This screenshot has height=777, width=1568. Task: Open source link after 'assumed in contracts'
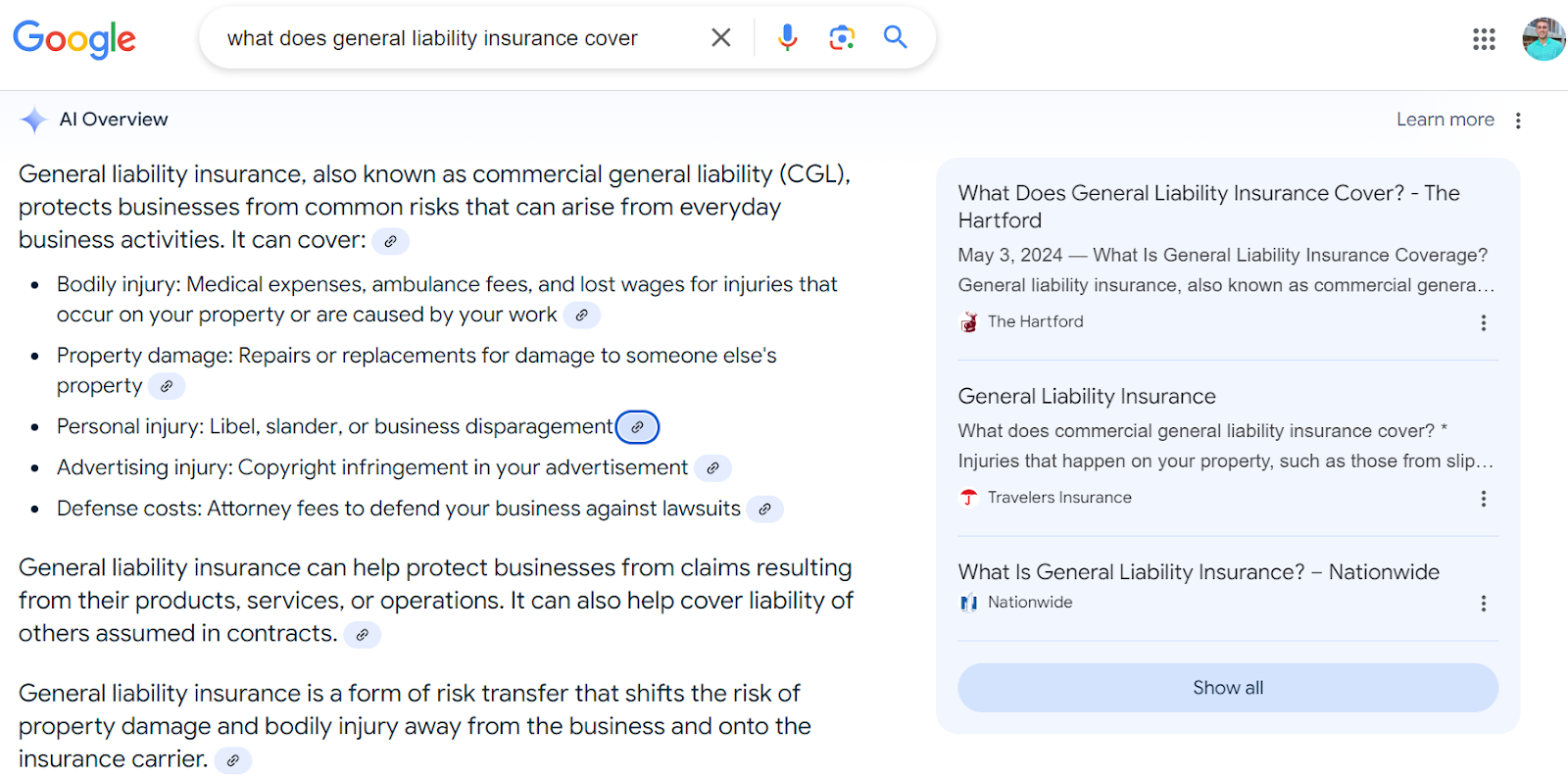(x=362, y=635)
